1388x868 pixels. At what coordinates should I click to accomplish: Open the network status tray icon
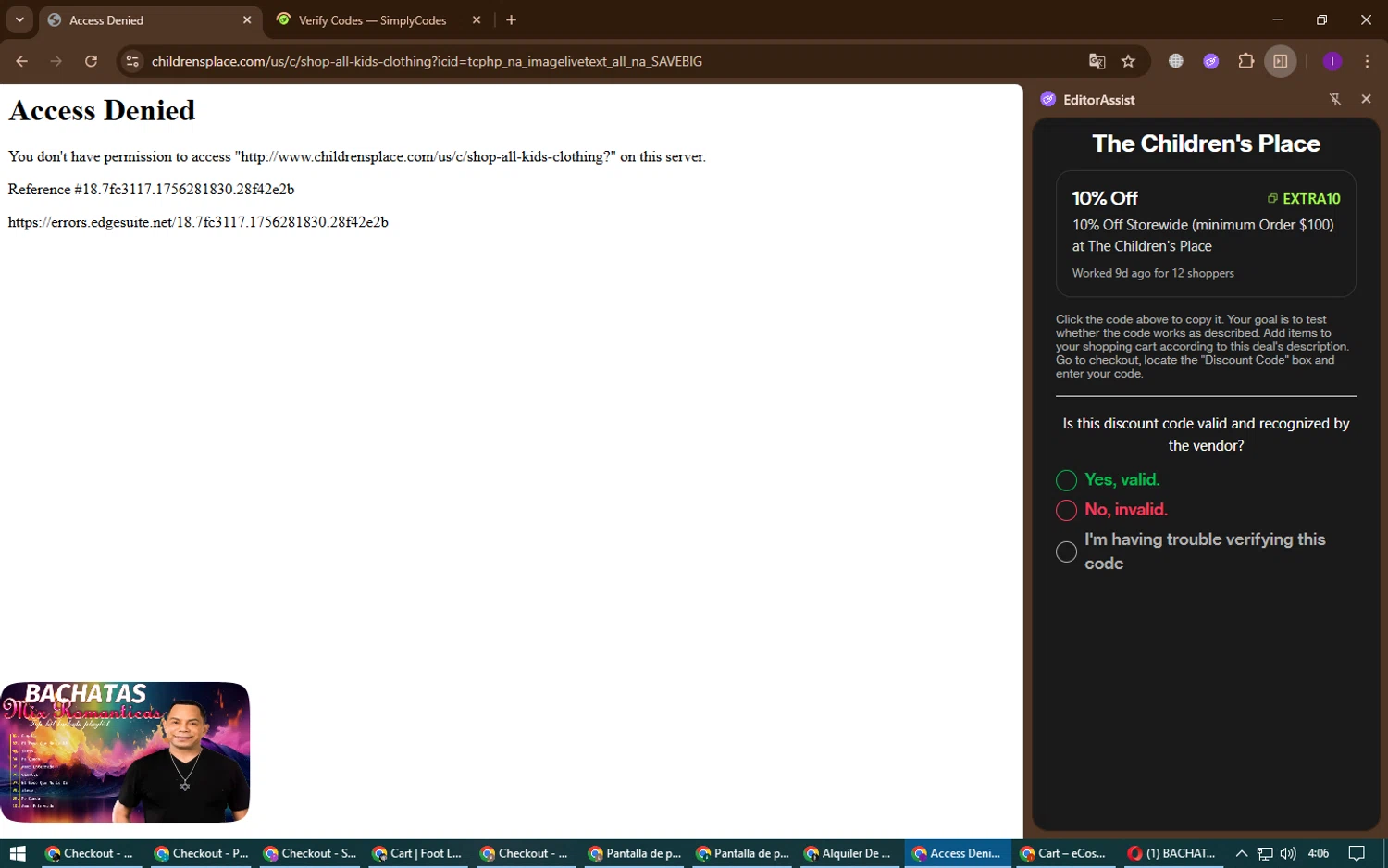pyautogui.click(x=1265, y=853)
